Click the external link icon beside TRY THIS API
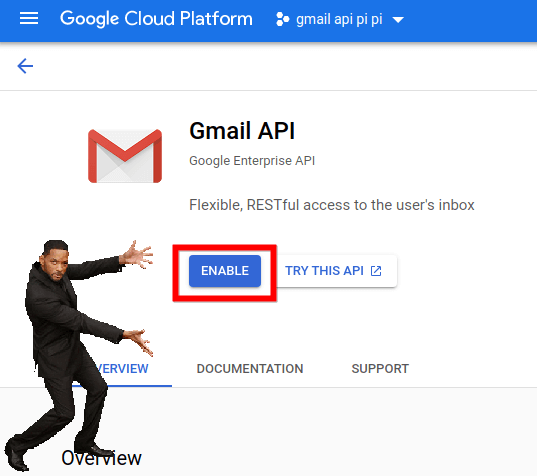Screen dimensions: 537x476 376,271
